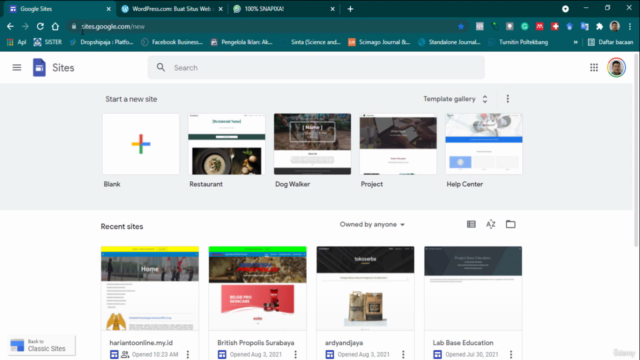Open the Scimago Journal bookmark

tap(379, 42)
